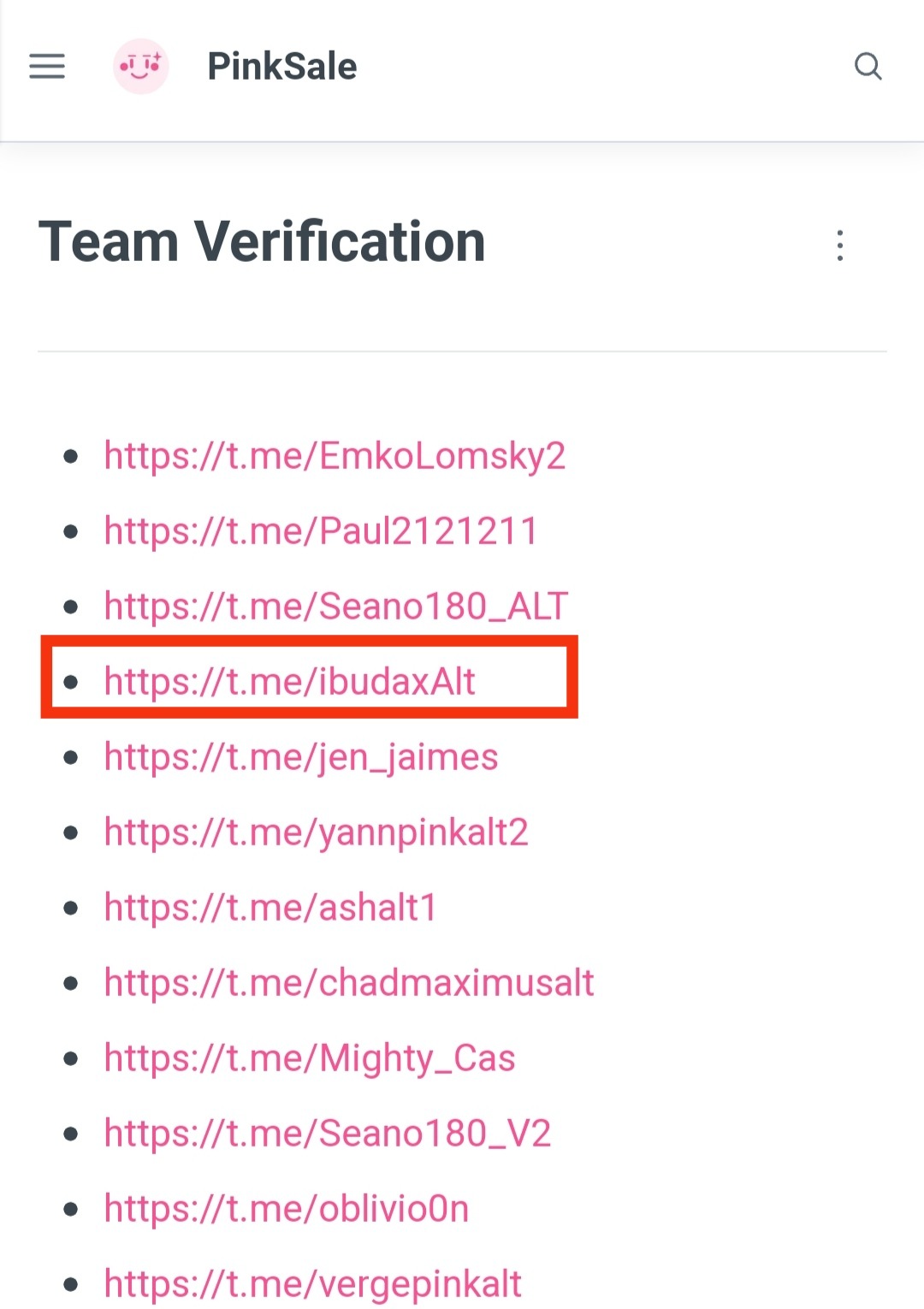Open the highlighted ibudaxAlt link
Viewport: 924px width, 1309px height.
point(289,682)
